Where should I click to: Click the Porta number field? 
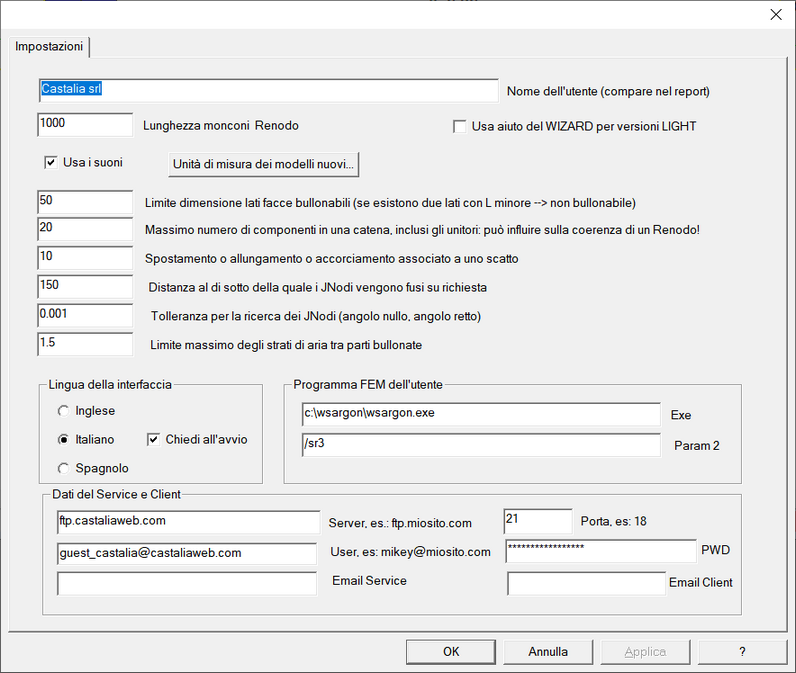click(x=538, y=521)
